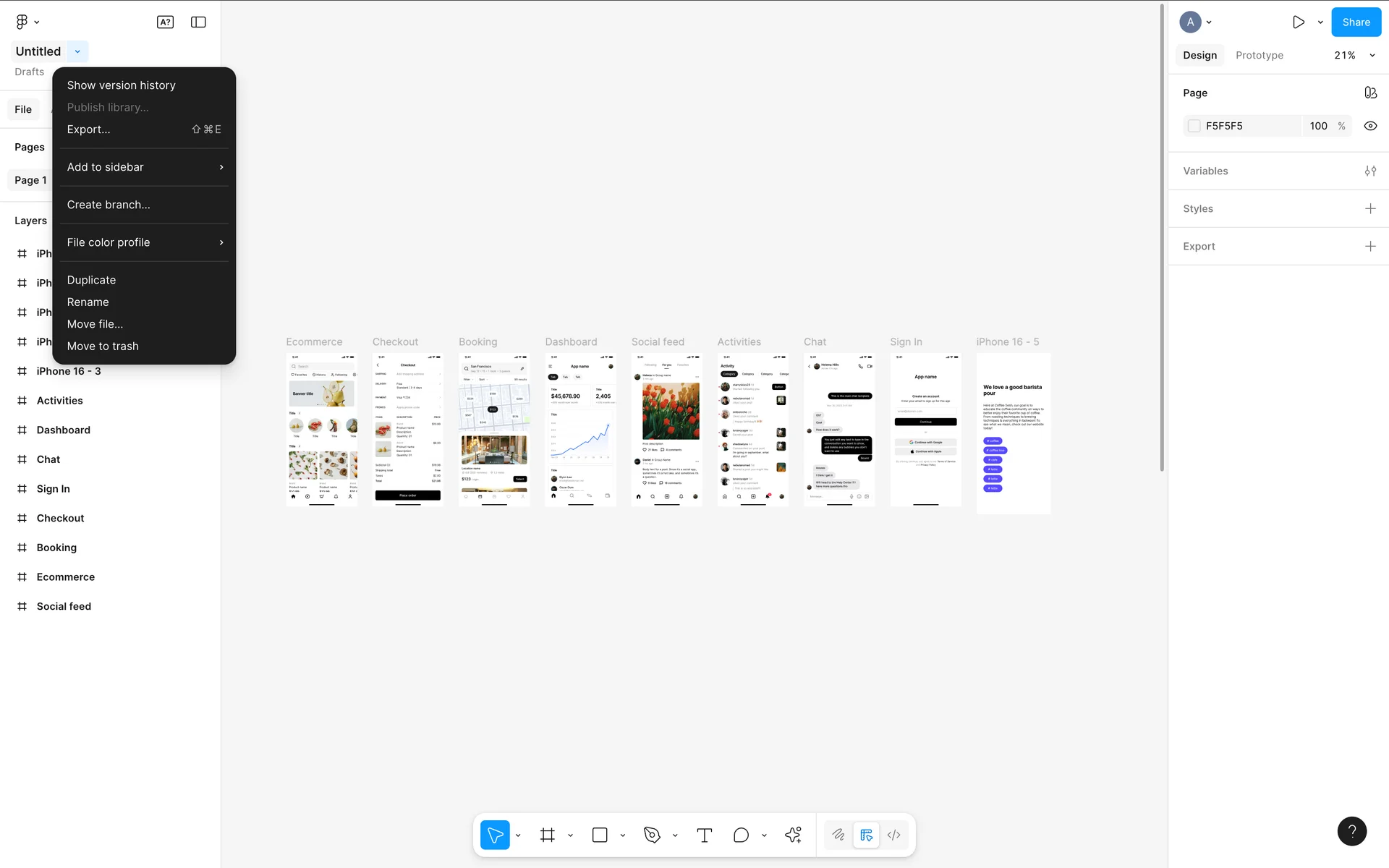Select the Pen tool in the bottom toolbar
The image size is (1389, 868).
coord(652,835)
